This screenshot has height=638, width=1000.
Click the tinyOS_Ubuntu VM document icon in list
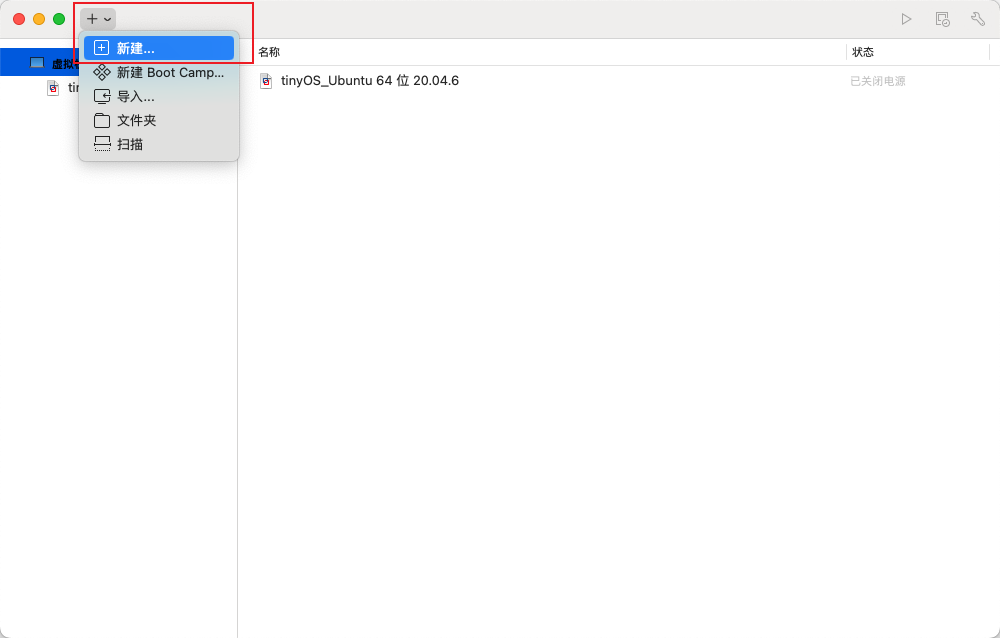coord(266,81)
